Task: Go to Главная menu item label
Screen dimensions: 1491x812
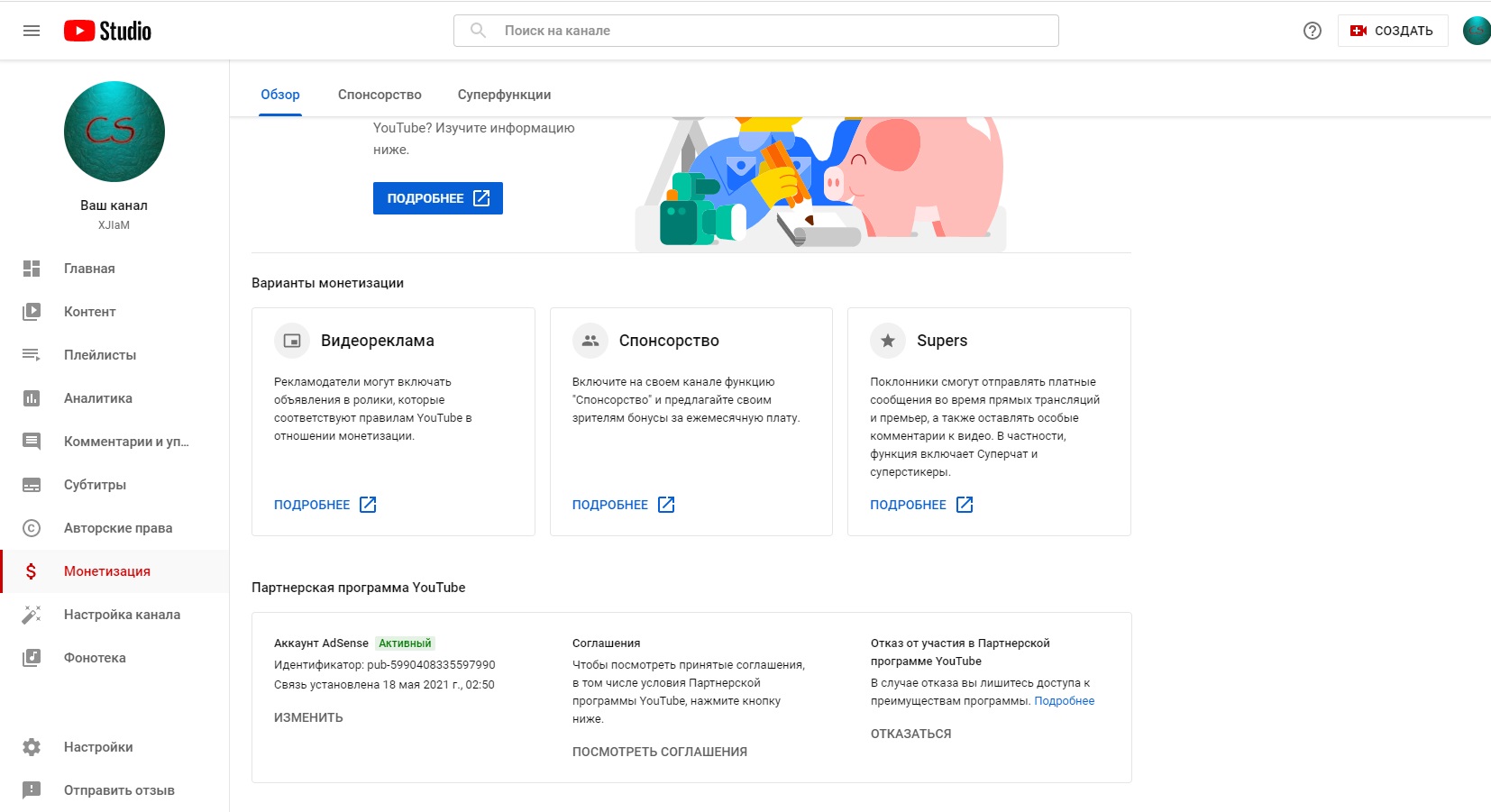Action: [x=89, y=269]
